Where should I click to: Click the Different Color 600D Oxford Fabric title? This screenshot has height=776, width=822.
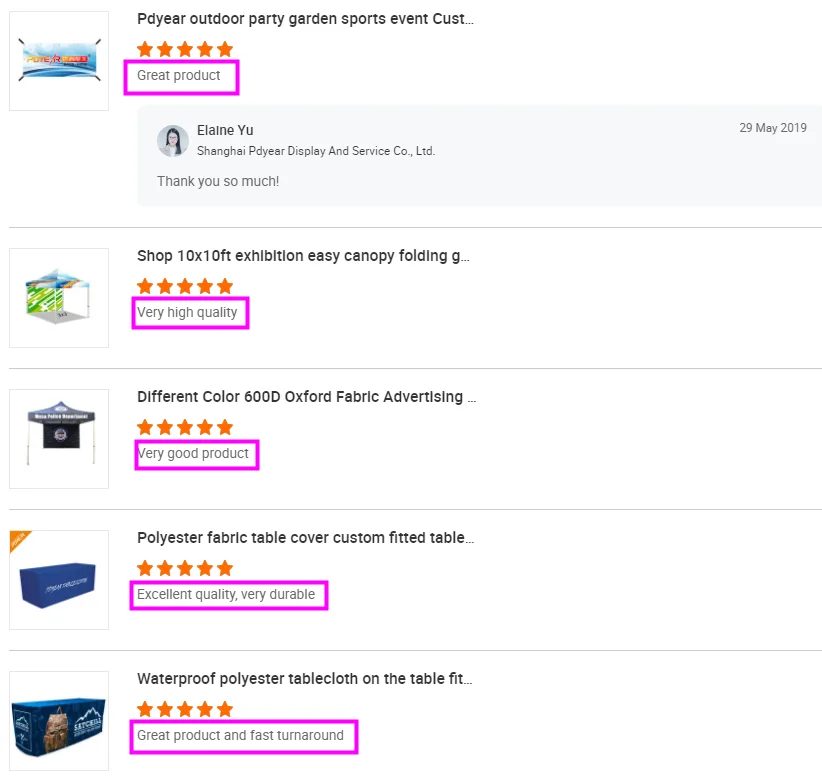pos(306,397)
